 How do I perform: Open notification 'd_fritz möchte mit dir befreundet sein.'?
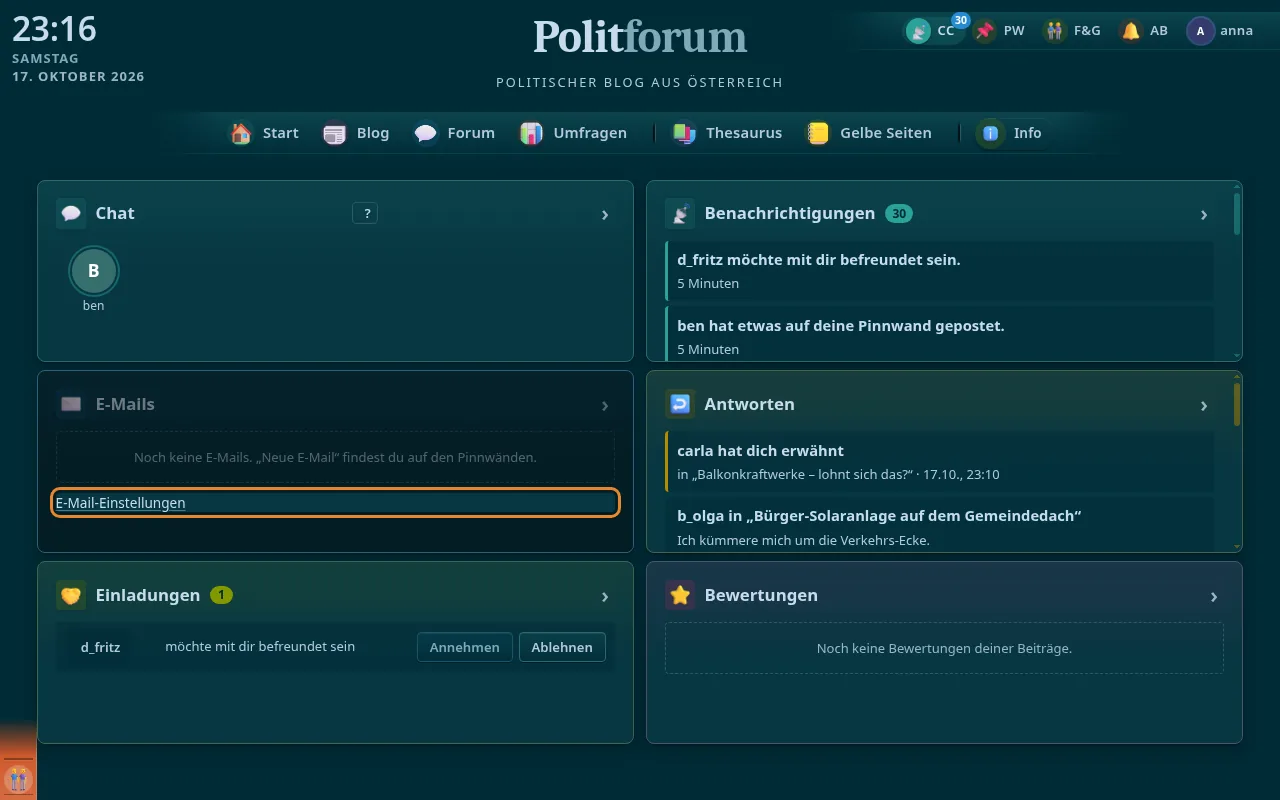click(x=939, y=271)
